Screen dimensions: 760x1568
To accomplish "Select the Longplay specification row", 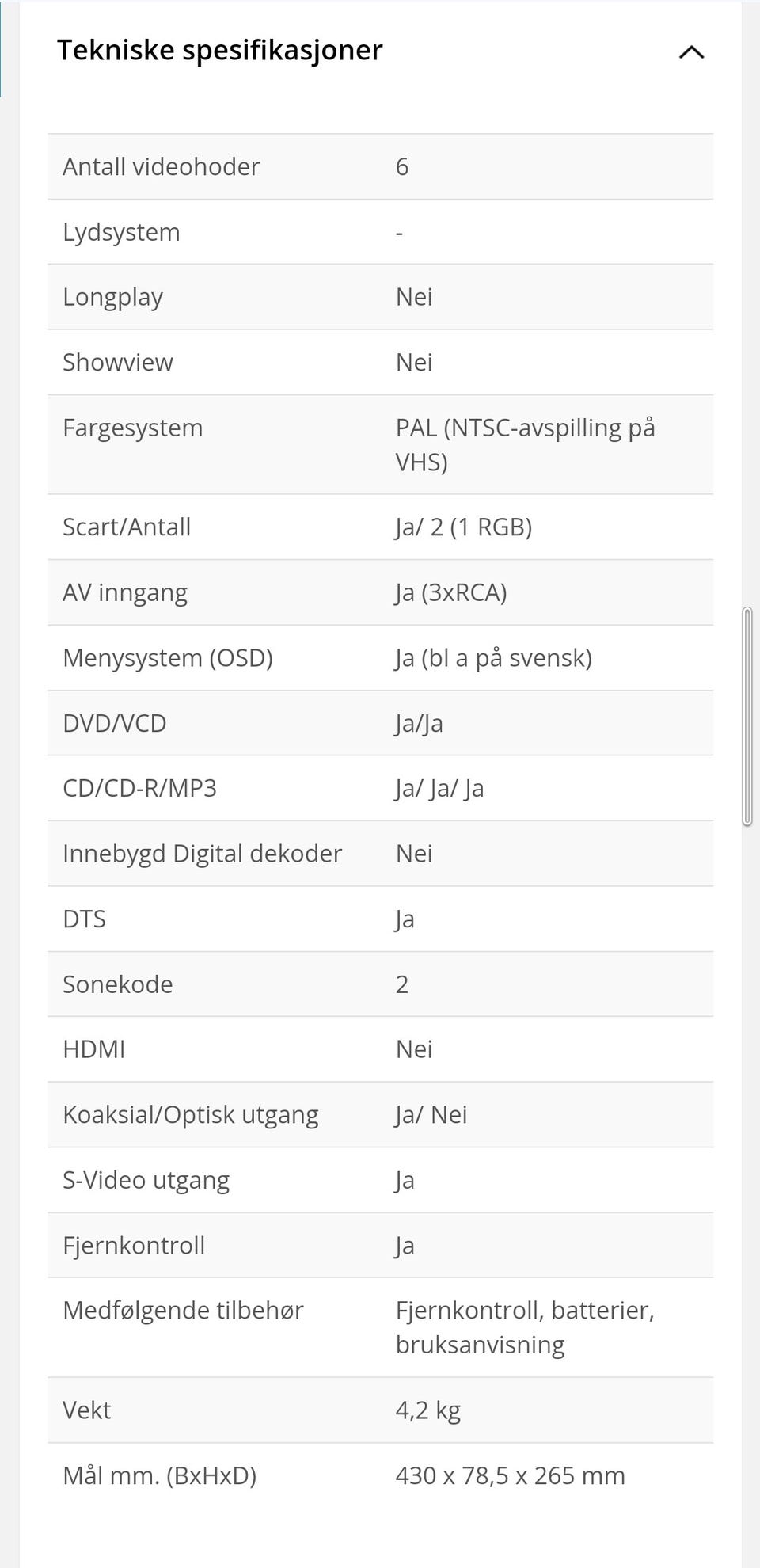I will point(380,297).
